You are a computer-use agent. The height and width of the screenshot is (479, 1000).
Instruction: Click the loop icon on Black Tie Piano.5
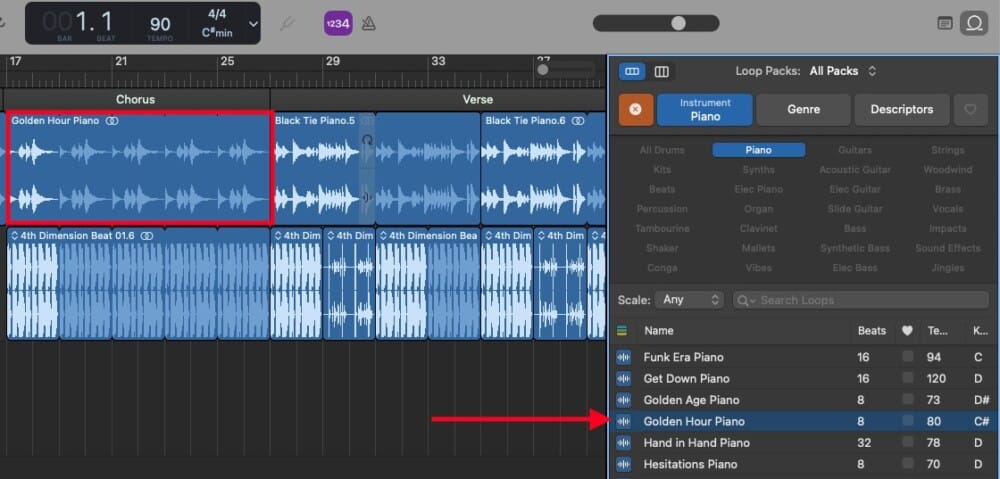[x=367, y=140]
